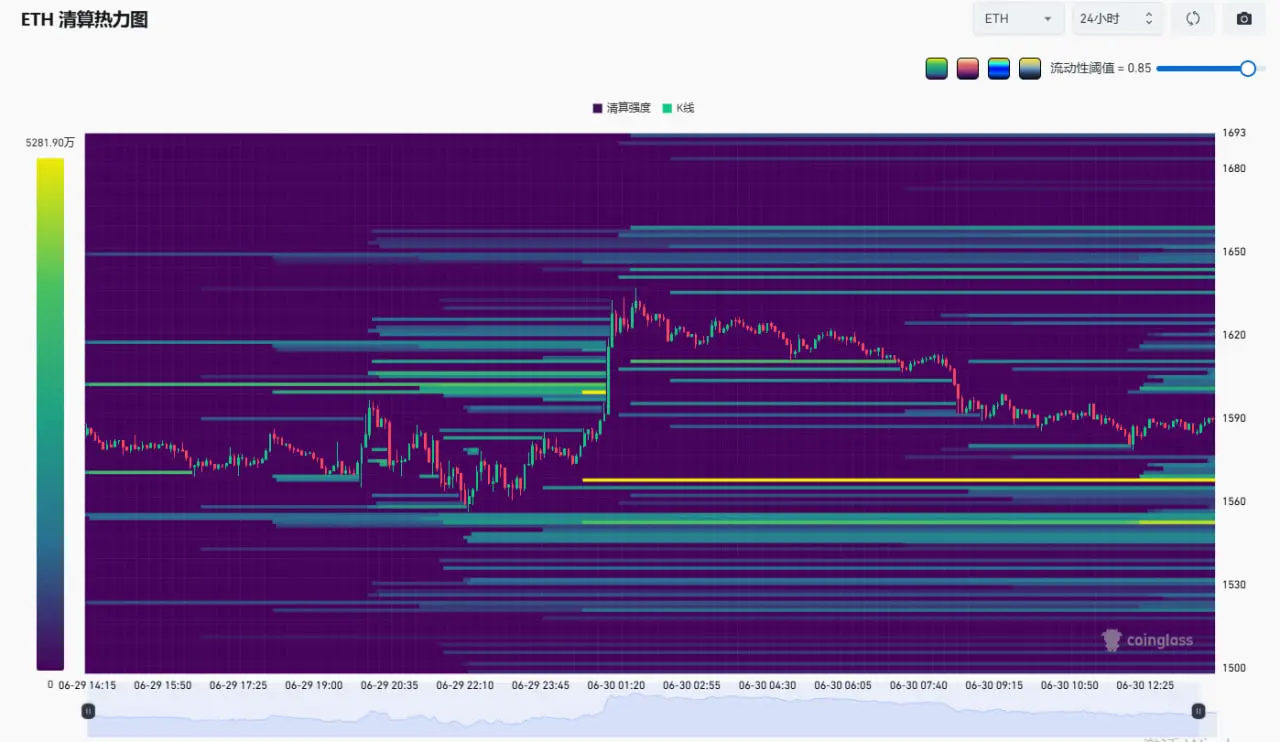Select the pink-red color scheme swatch
Screen dimensions: 1280x742
point(968,69)
